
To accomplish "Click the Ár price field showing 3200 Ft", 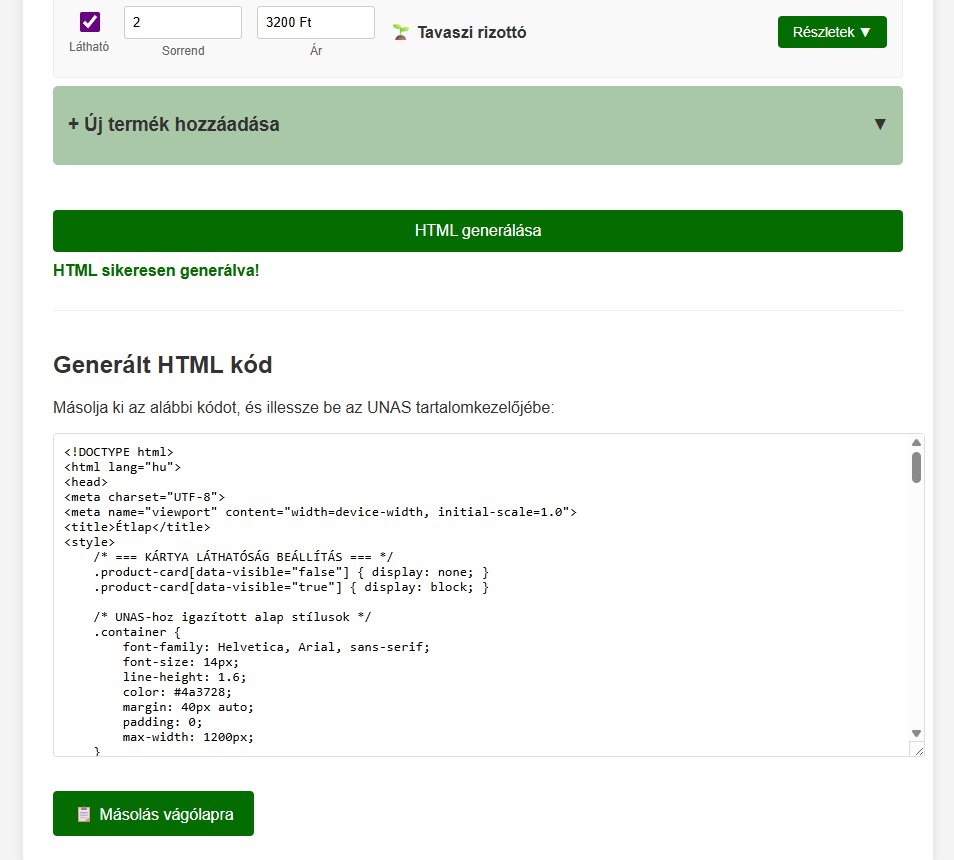I will pyautogui.click(x=315, y=22).
